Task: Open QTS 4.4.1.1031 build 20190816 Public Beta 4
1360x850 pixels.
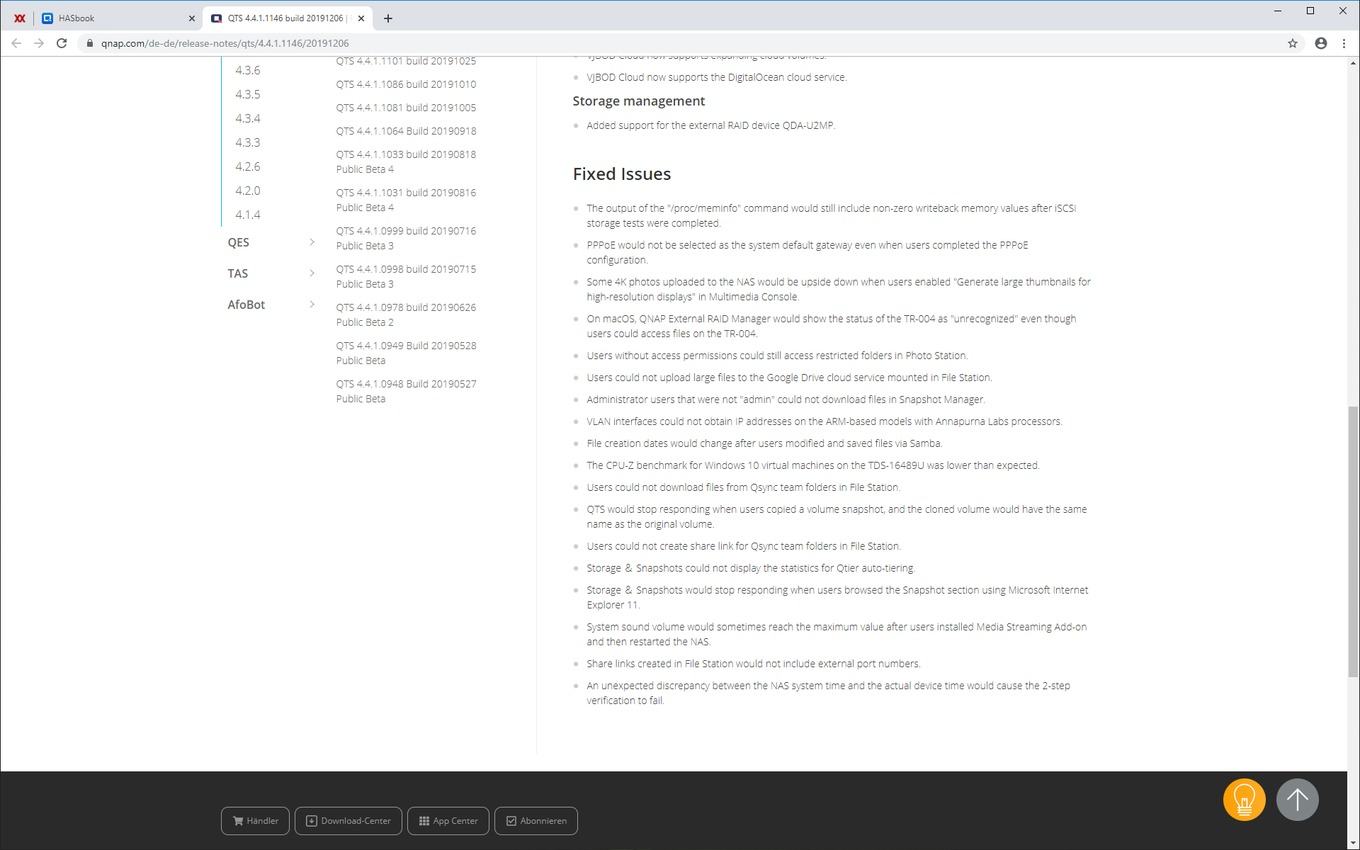Action: coord(406,199)
